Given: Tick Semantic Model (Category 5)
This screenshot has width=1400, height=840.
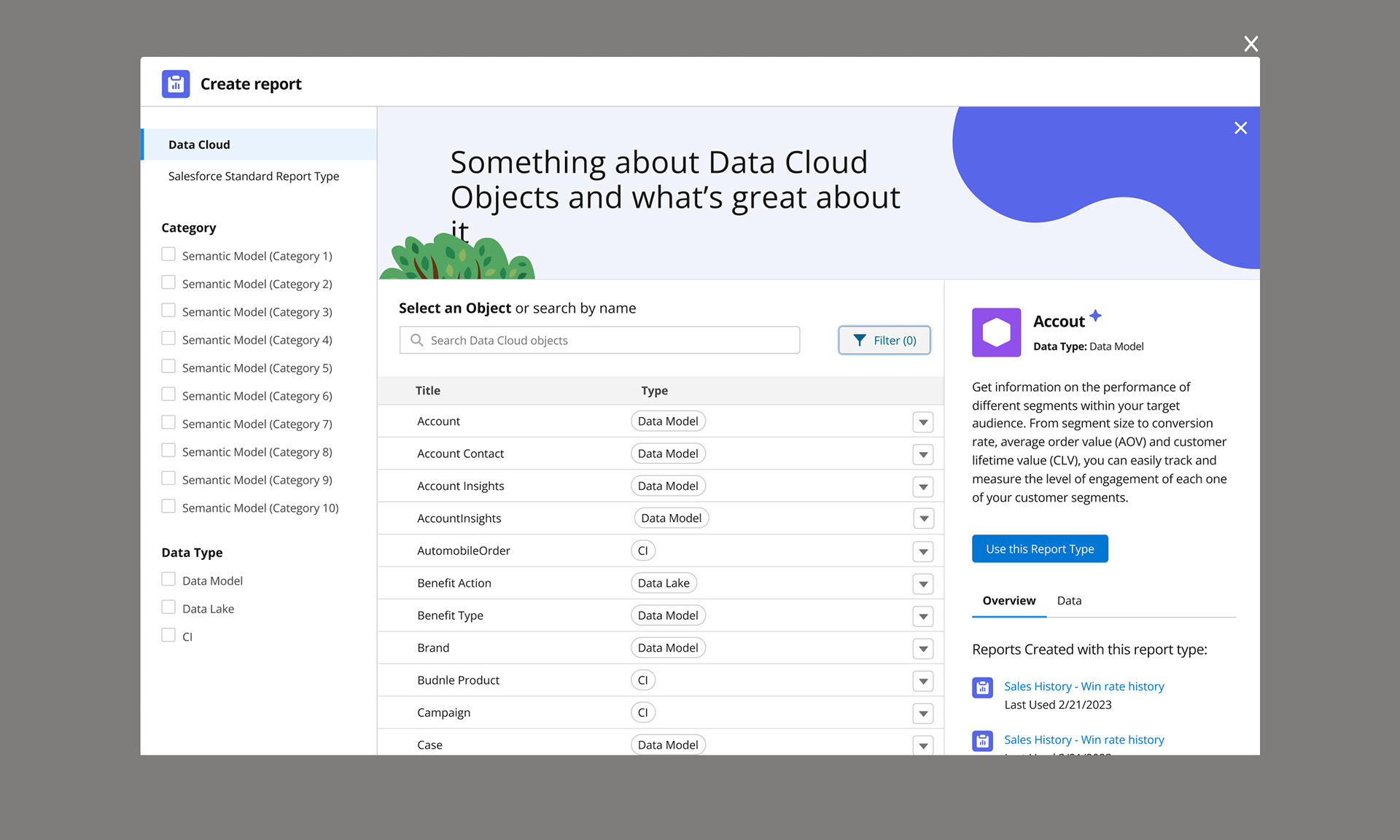Looking at the screenshot, I should 168,366.
